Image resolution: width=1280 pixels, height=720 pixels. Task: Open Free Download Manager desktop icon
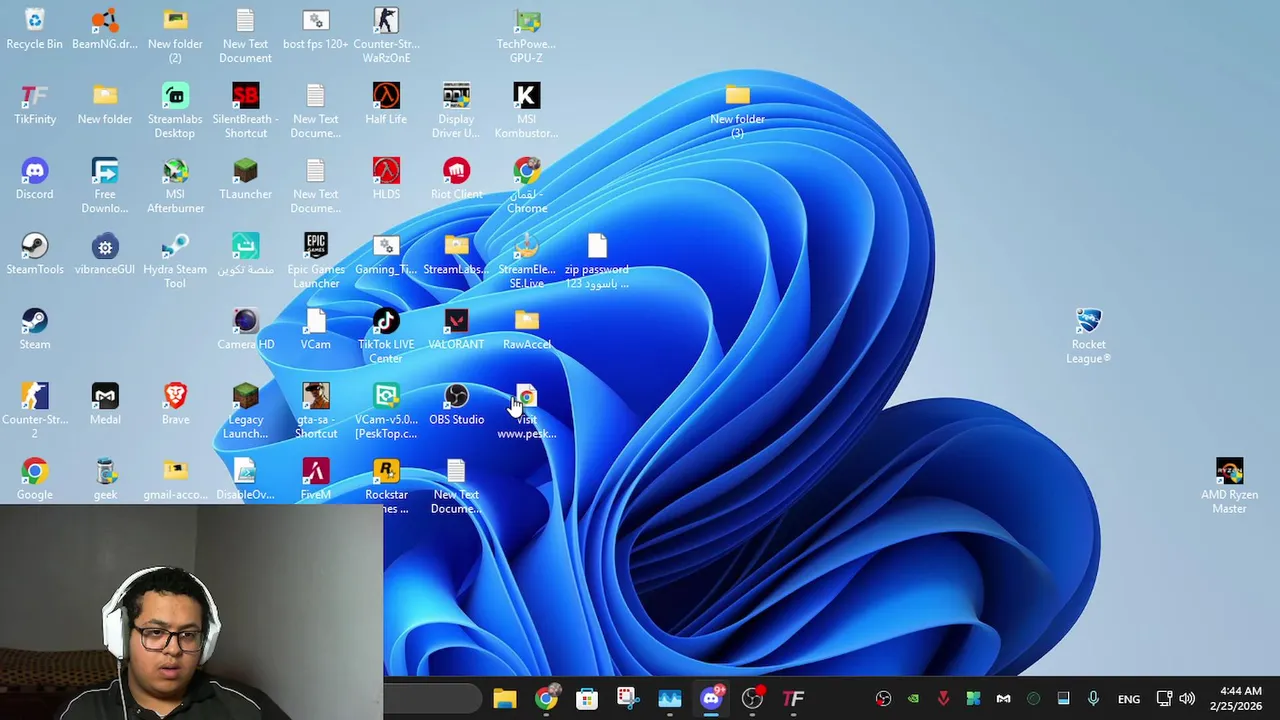click(x=105, y=186)
